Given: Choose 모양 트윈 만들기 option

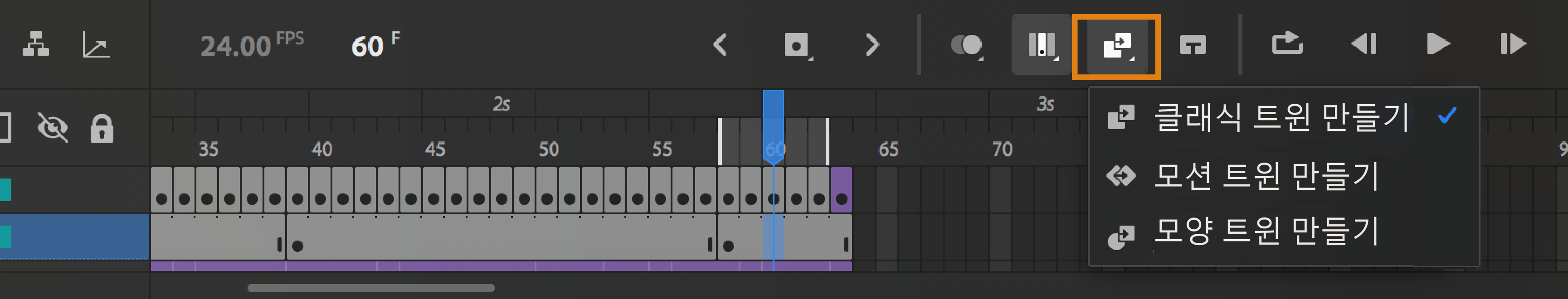Looking at the screenshot, I should (1266, 231).
